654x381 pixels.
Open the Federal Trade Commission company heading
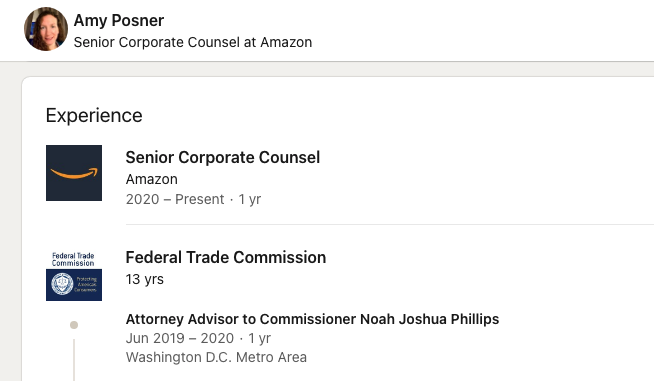click(x=226, y=257)
